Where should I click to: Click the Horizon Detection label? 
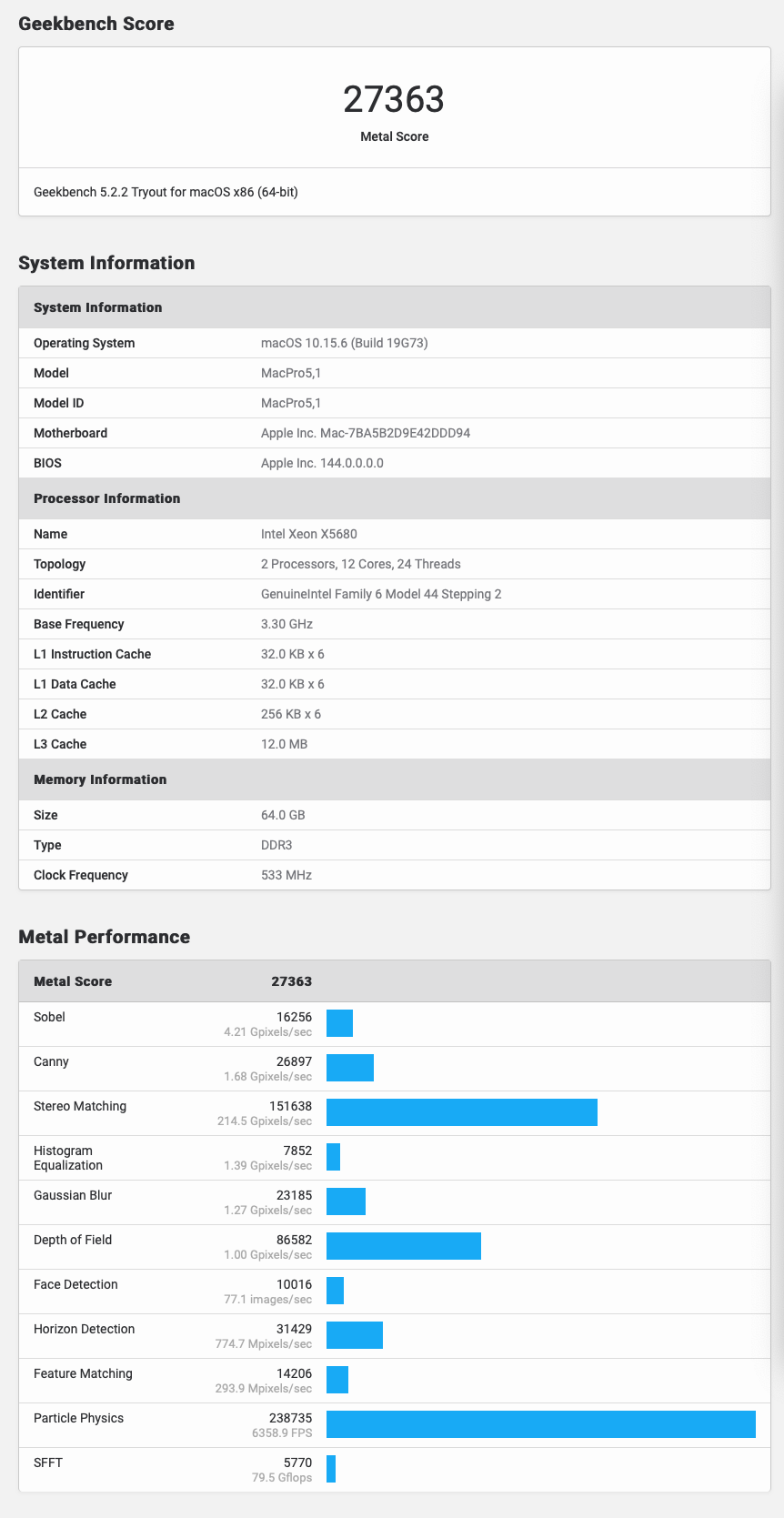tap(84, 1329)
